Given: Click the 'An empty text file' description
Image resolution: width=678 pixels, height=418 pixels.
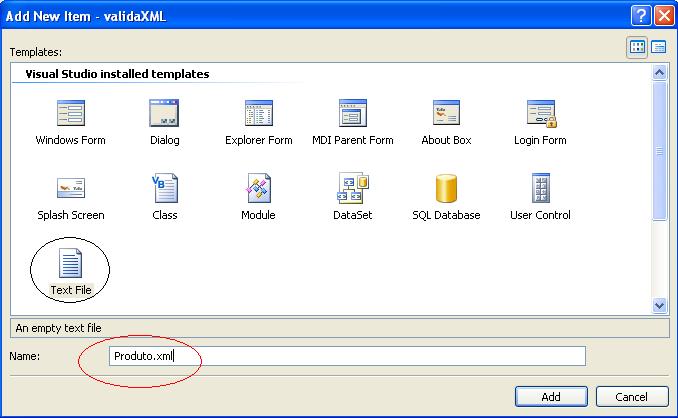Looking at the screenshot, I should (x=58, y=328).
